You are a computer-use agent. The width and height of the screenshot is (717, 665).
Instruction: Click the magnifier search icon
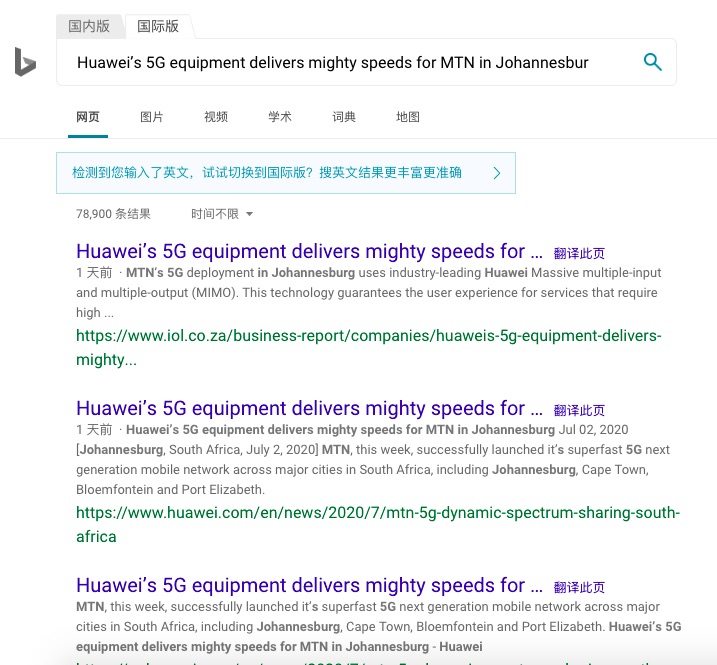pyautogui.click(x=653, y=62)
